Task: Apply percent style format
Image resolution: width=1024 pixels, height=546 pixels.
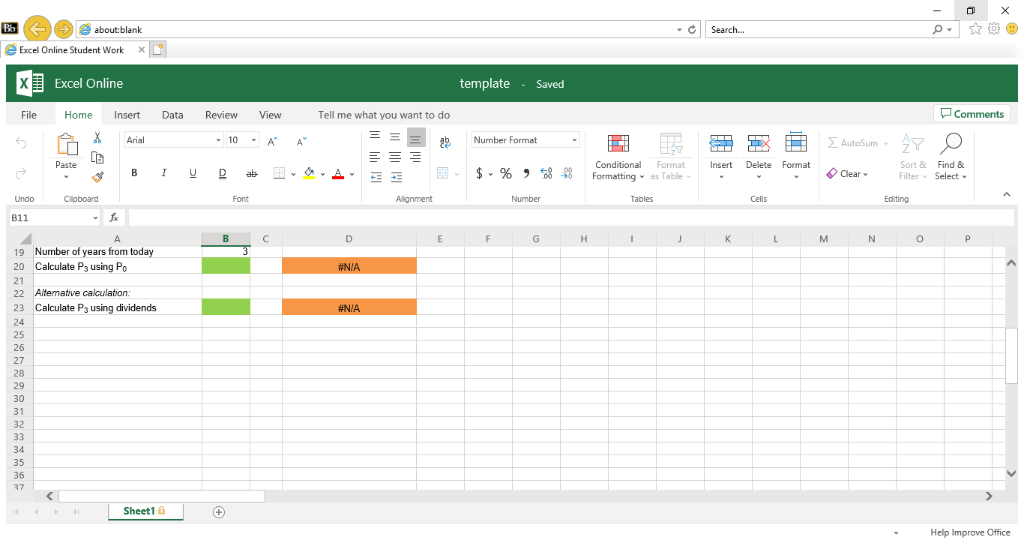Action: [x=505, y=173]
